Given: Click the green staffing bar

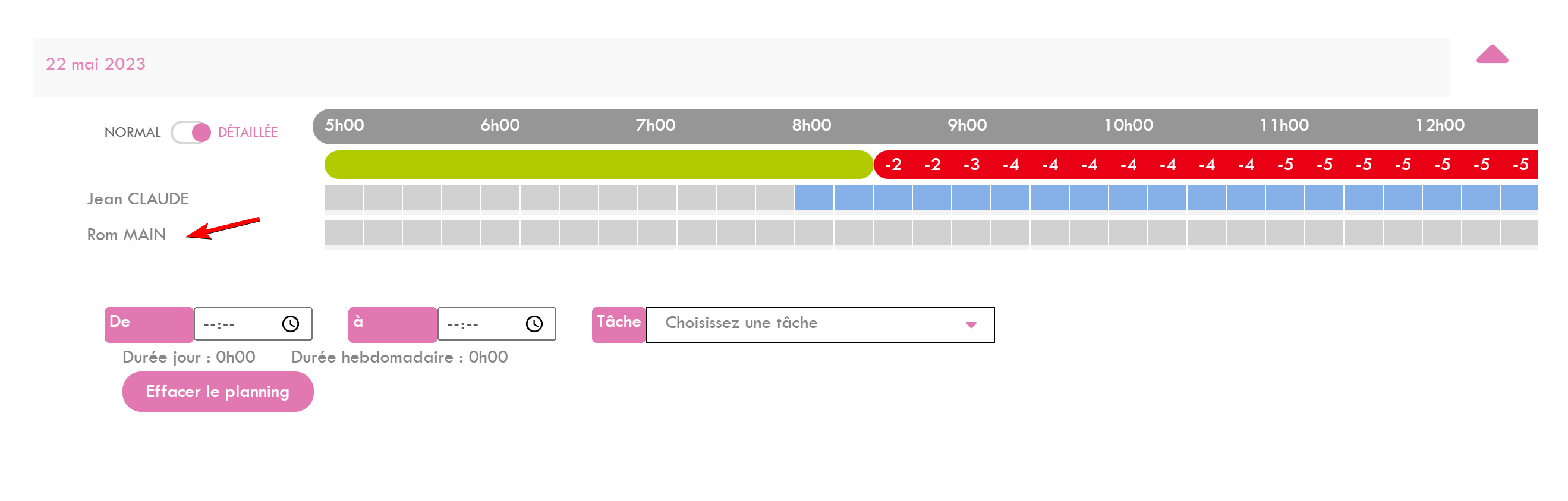Looking at the screenshot, I should pyautogui.click(x=599, y=165).
